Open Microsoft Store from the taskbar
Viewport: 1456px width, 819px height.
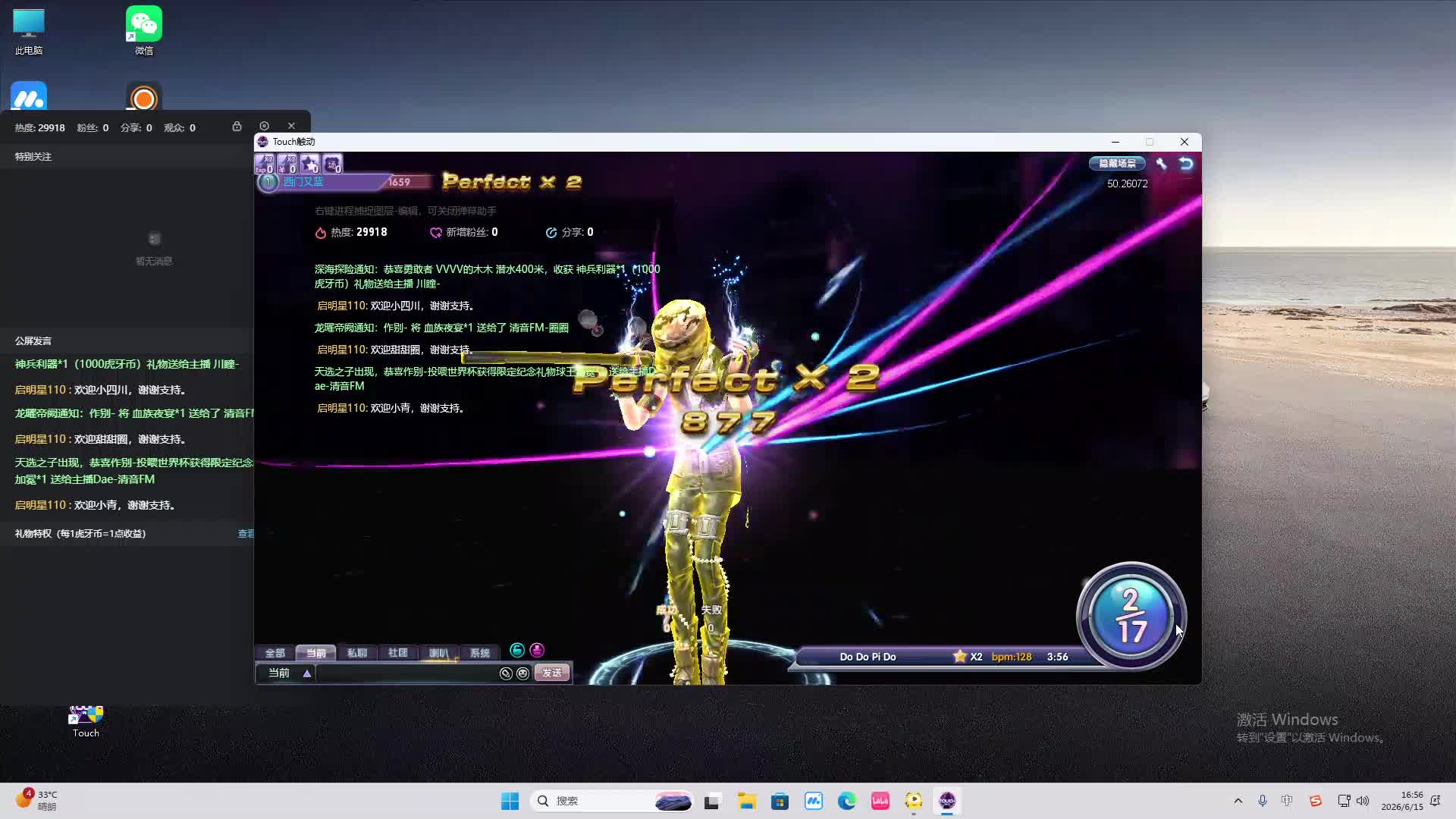click(x=780, y=801)
